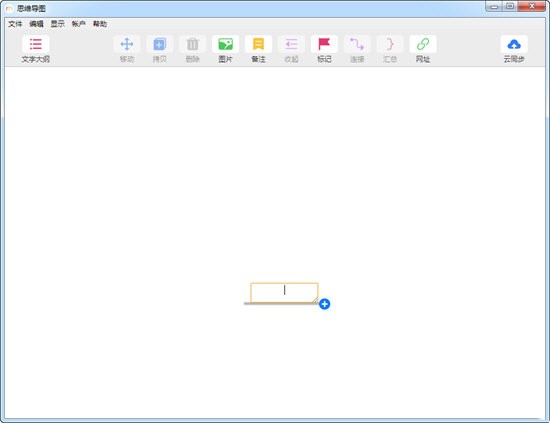550x423 pixels.
Task: Open the 帮助 menu
Action: (100, 24)
